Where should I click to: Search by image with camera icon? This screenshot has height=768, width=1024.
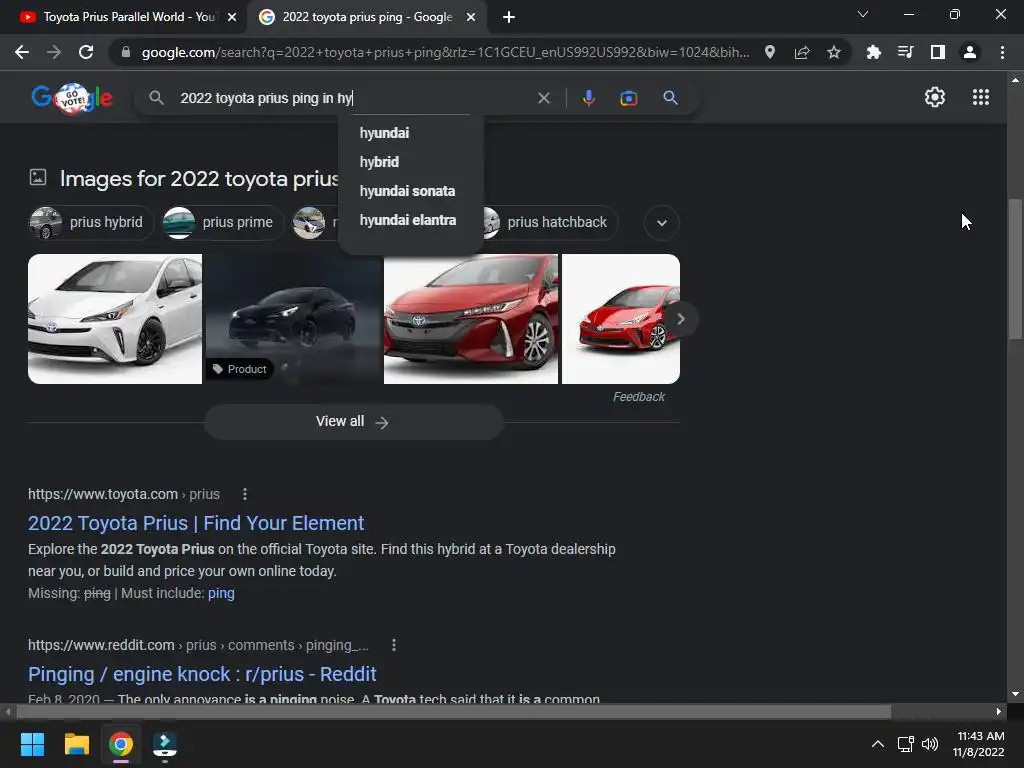tap(628, 98)
